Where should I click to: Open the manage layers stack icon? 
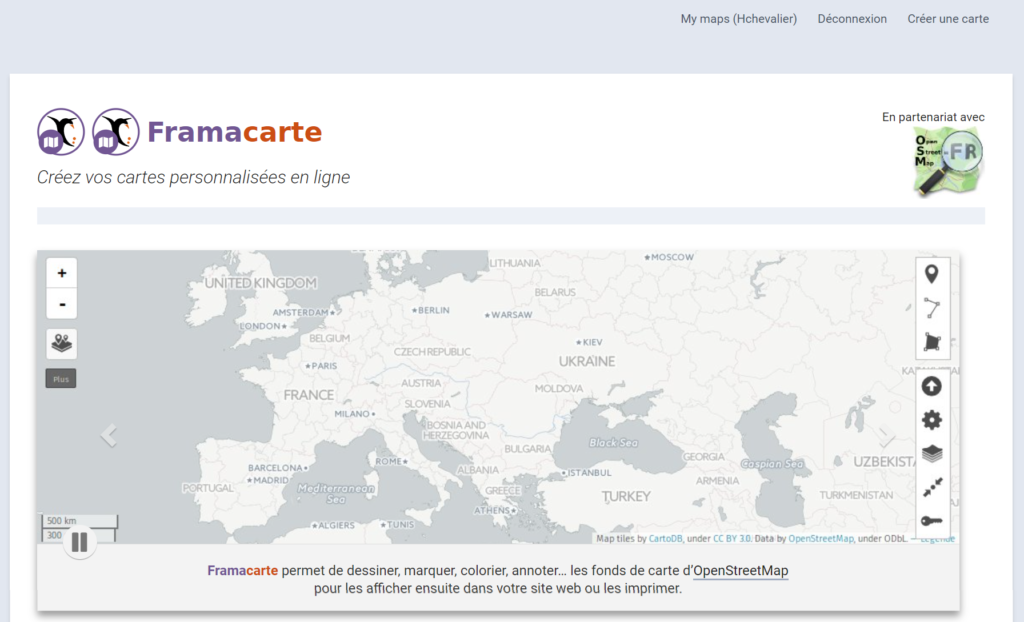932,453
